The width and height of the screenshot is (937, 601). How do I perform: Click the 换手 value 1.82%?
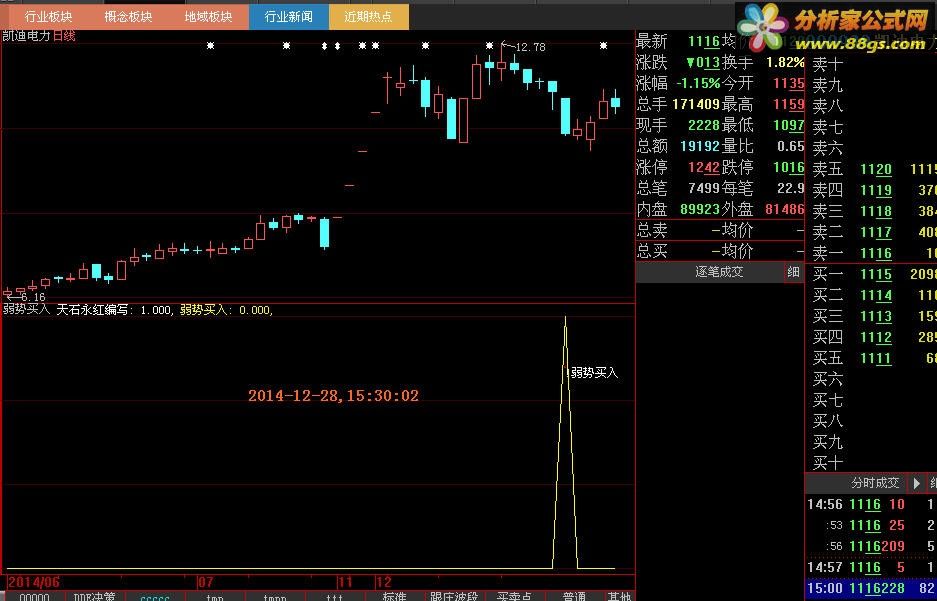click(x=785, y=62)
